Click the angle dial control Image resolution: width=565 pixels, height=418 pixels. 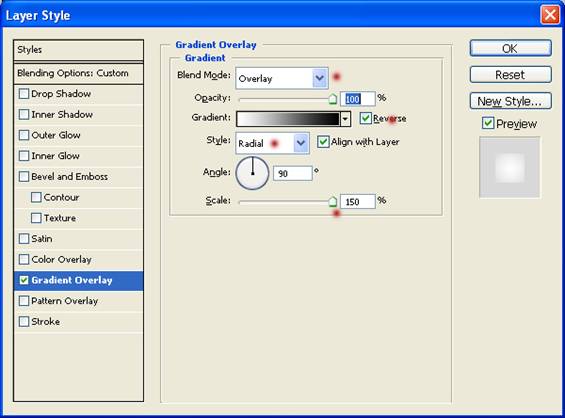click(252, 173)
